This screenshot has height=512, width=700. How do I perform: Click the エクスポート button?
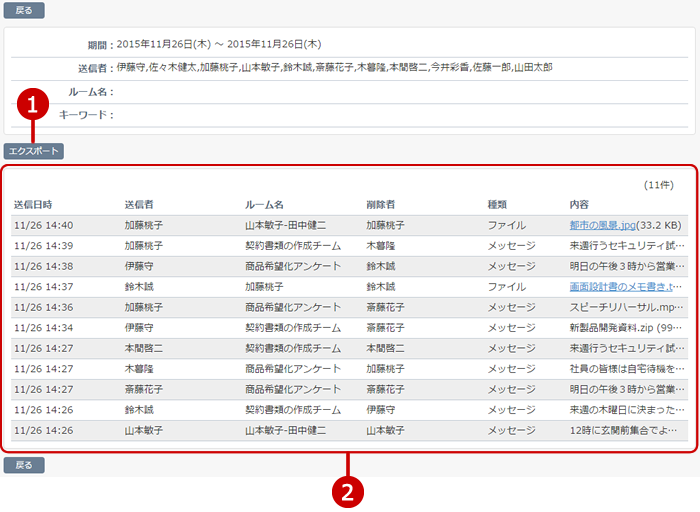click(x=34, y=152)
